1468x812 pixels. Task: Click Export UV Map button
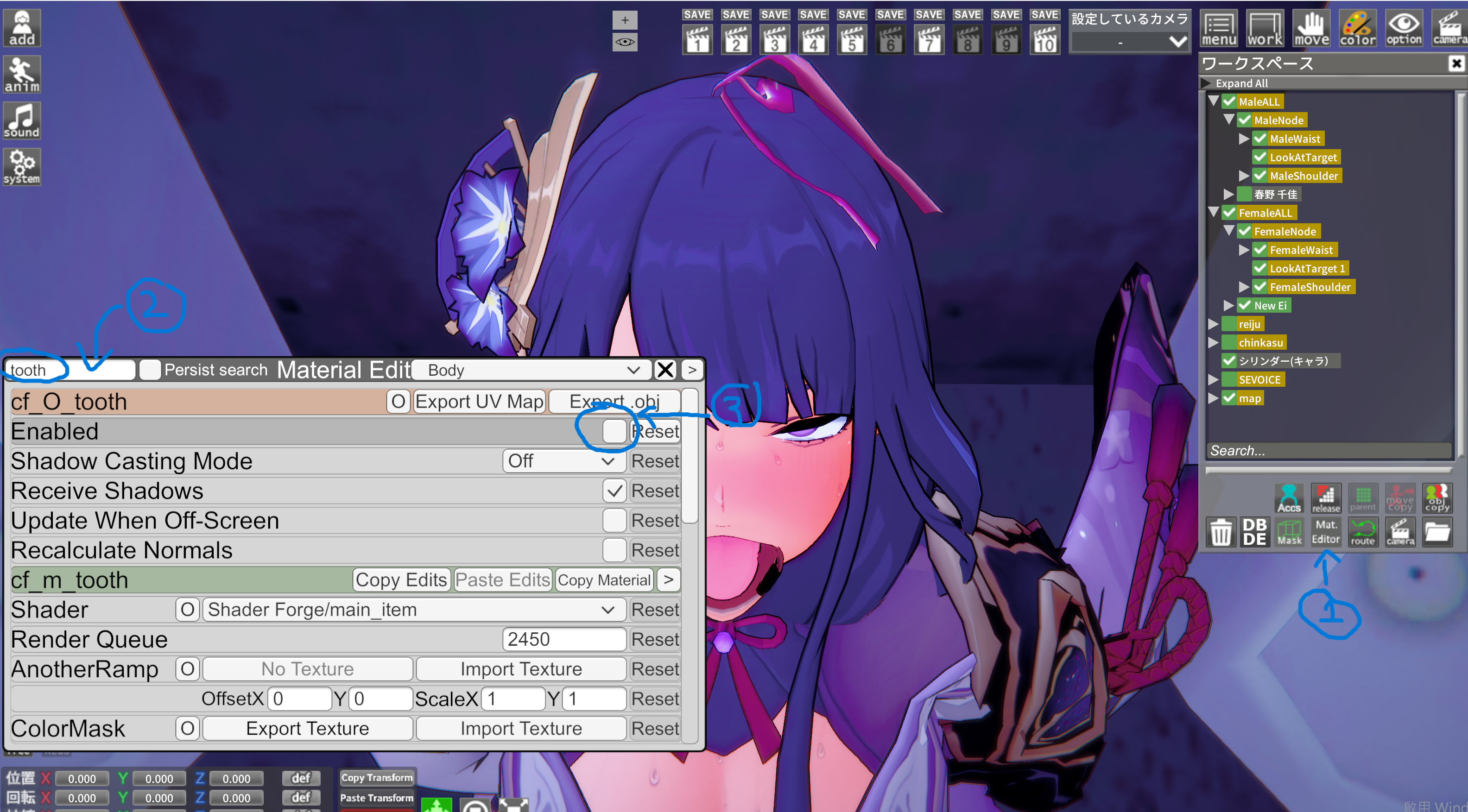(x=479, y=401)
